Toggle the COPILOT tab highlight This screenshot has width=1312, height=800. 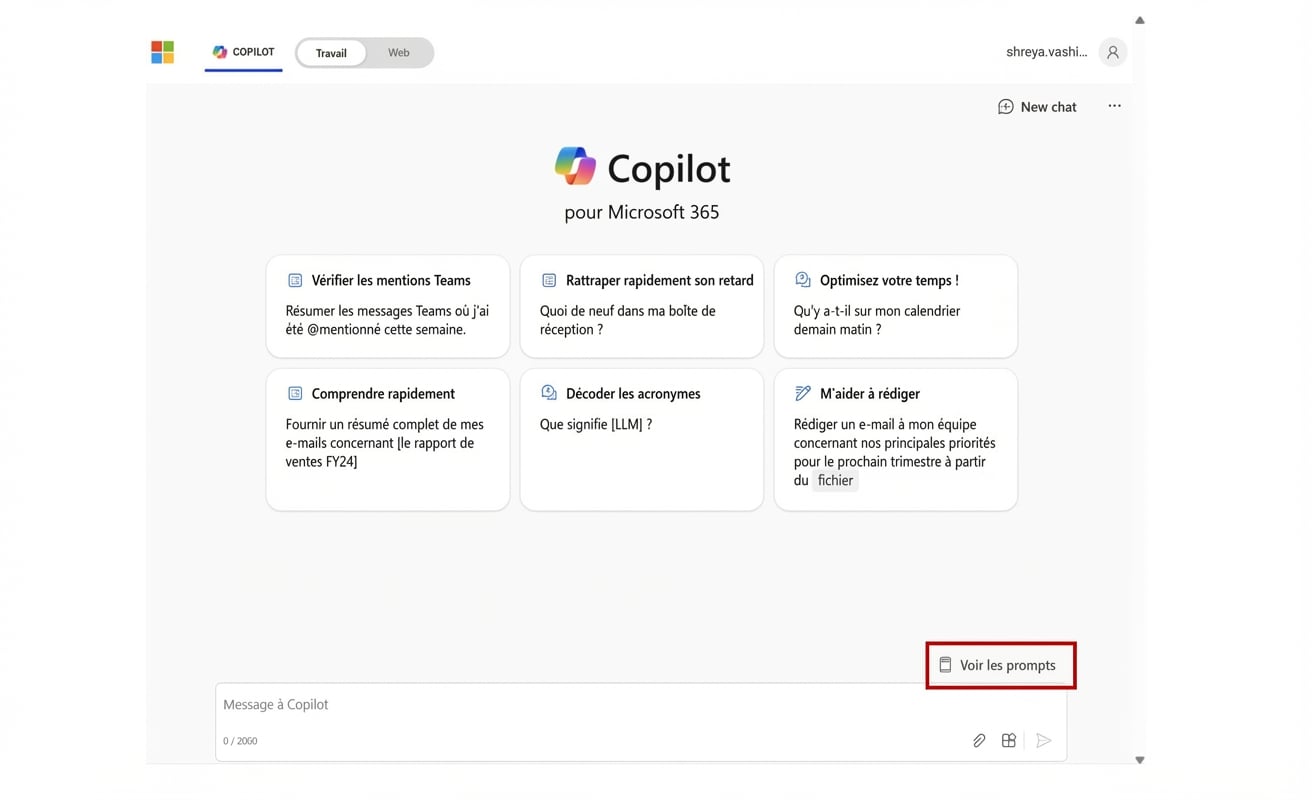click(x=243, y=52)
